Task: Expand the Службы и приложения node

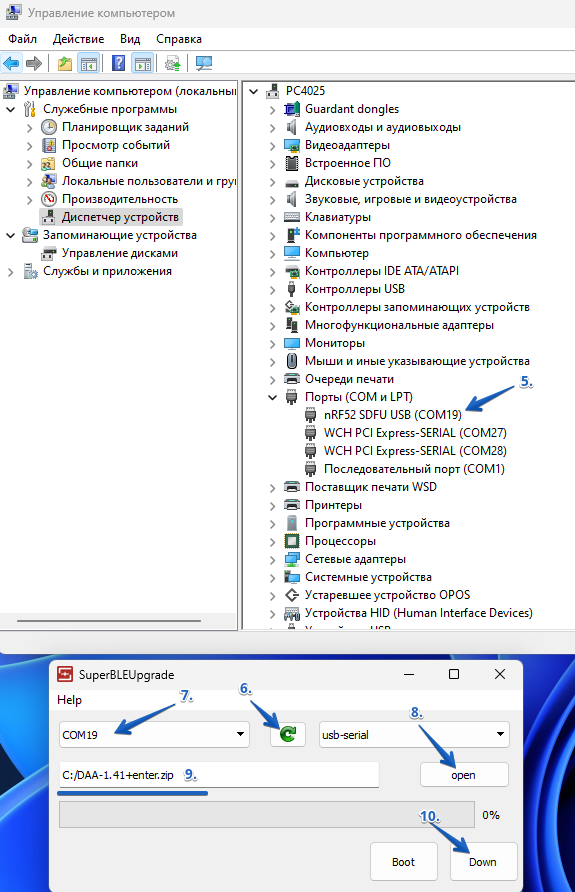Action: [x=11, y=271]
